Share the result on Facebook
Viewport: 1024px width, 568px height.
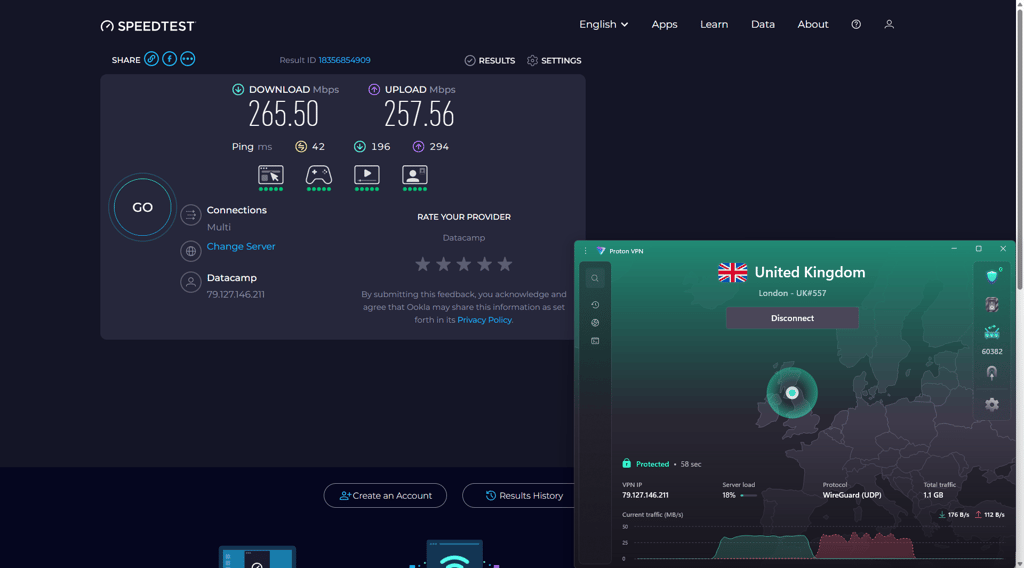pos(169,59)
